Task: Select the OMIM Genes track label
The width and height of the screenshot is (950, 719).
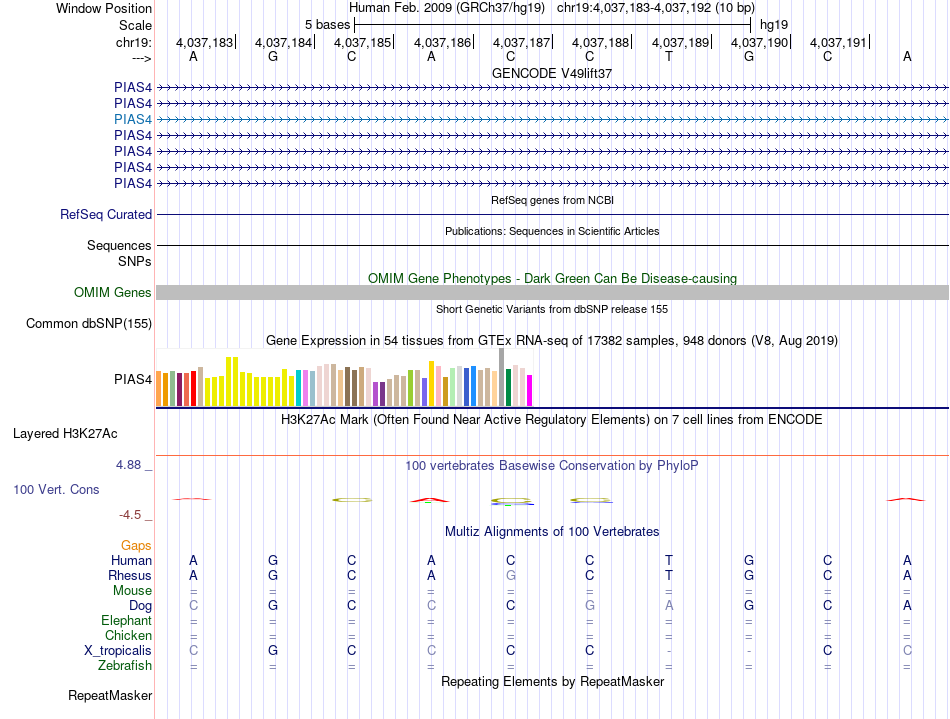Action: (113, 293)
